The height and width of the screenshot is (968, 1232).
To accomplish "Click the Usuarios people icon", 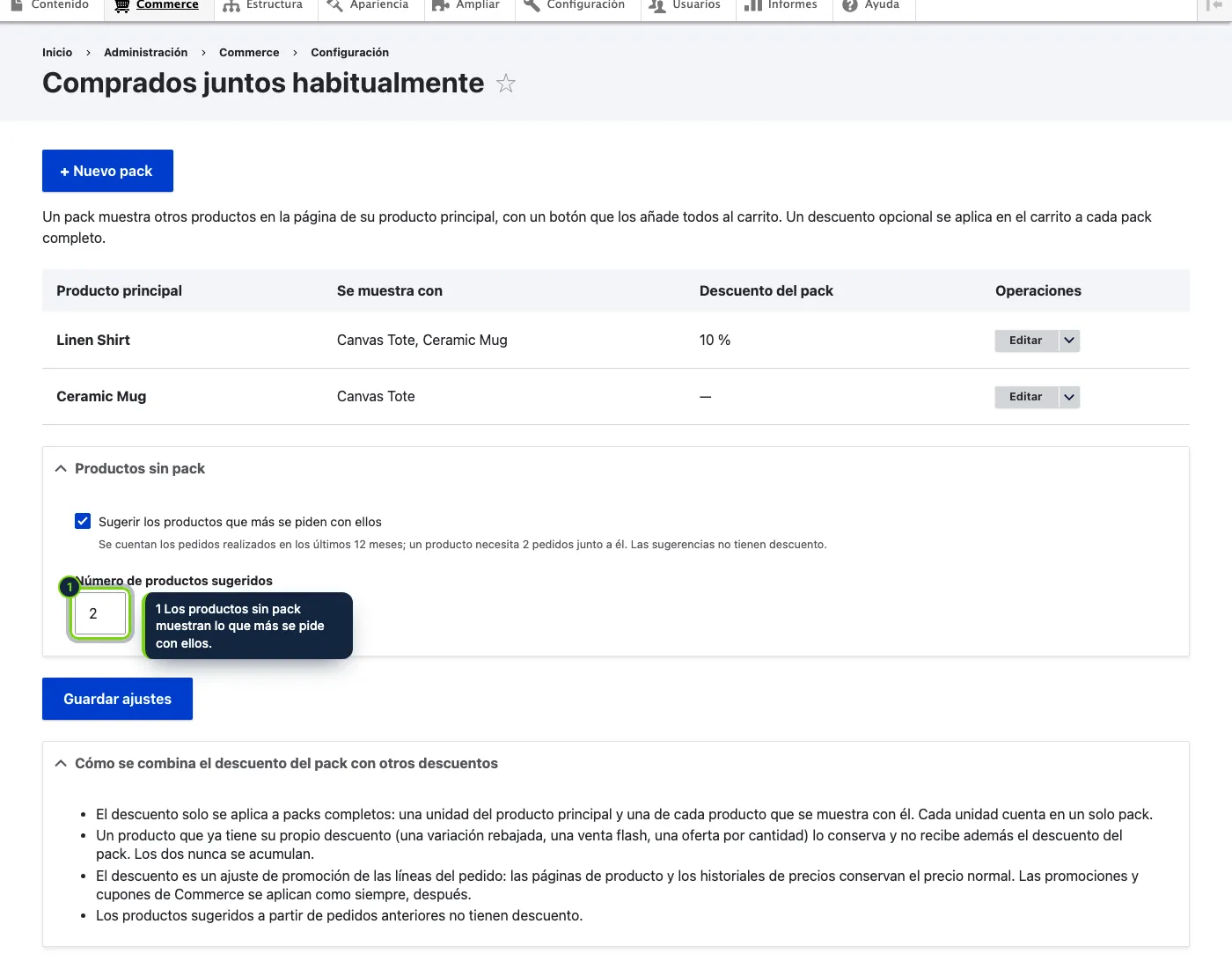I will [657, 5].
